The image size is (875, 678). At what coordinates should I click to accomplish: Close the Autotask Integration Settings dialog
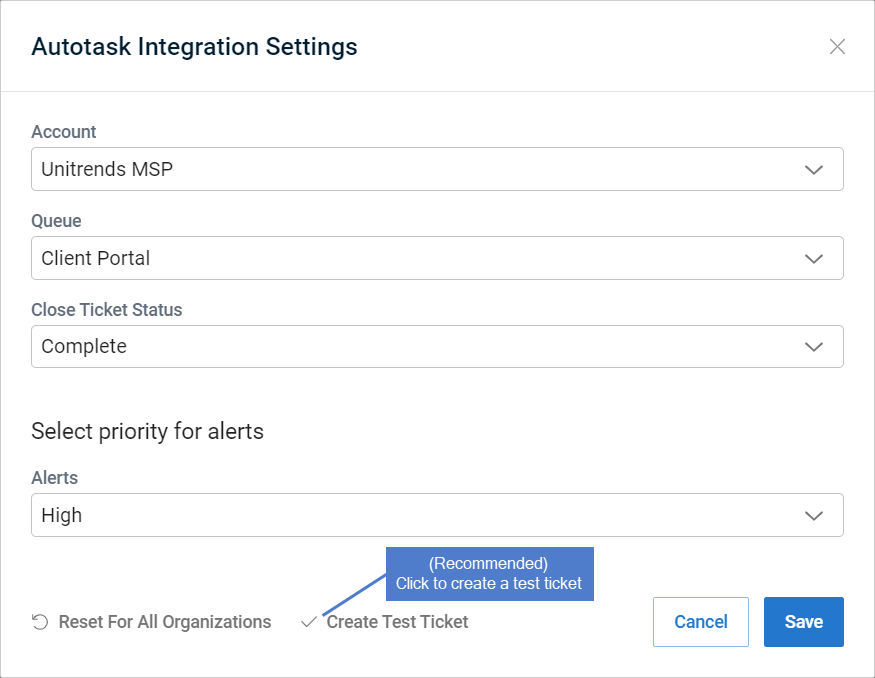pos(837,46)
